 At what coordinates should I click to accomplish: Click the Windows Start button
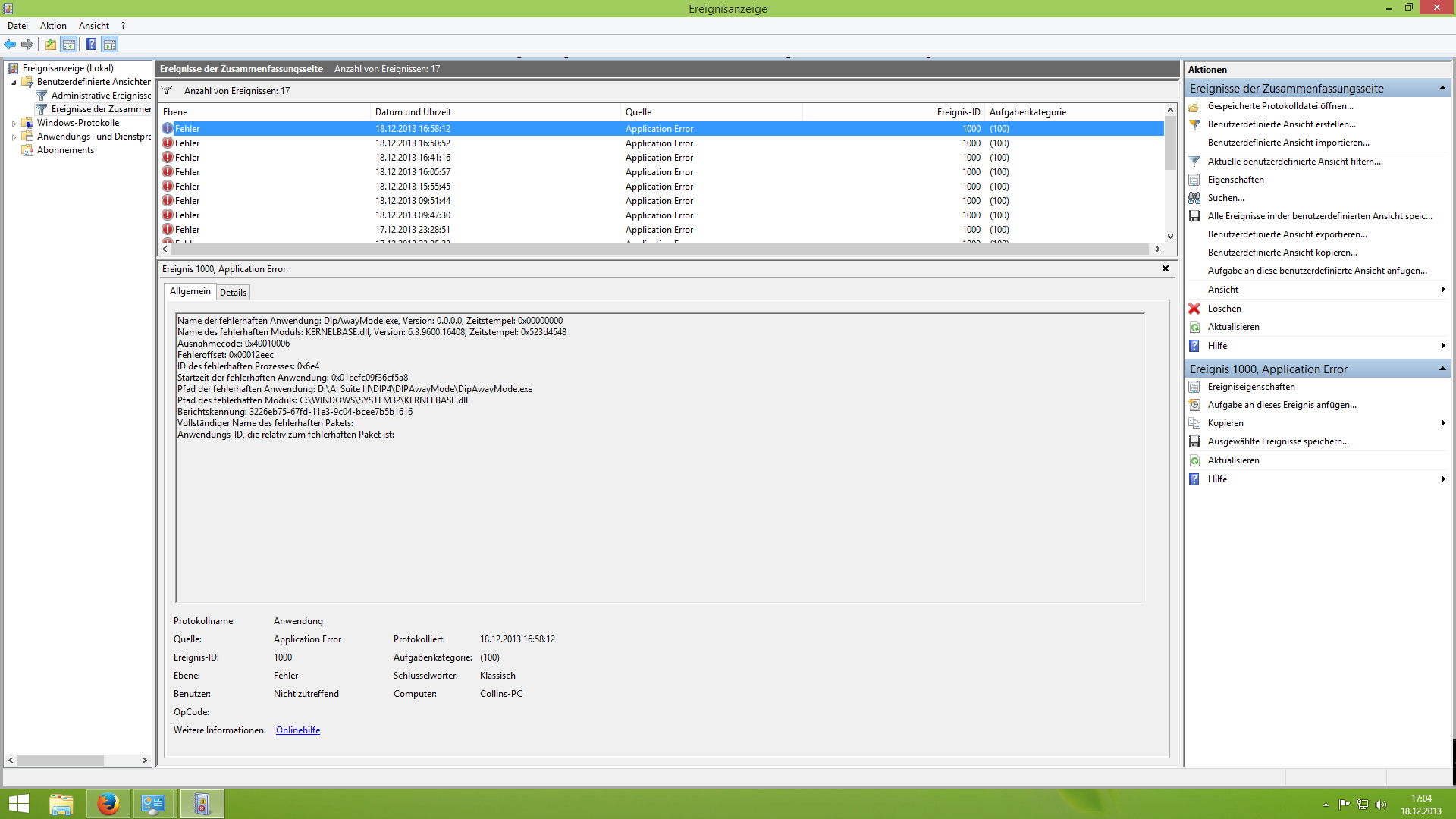(18, 804)
